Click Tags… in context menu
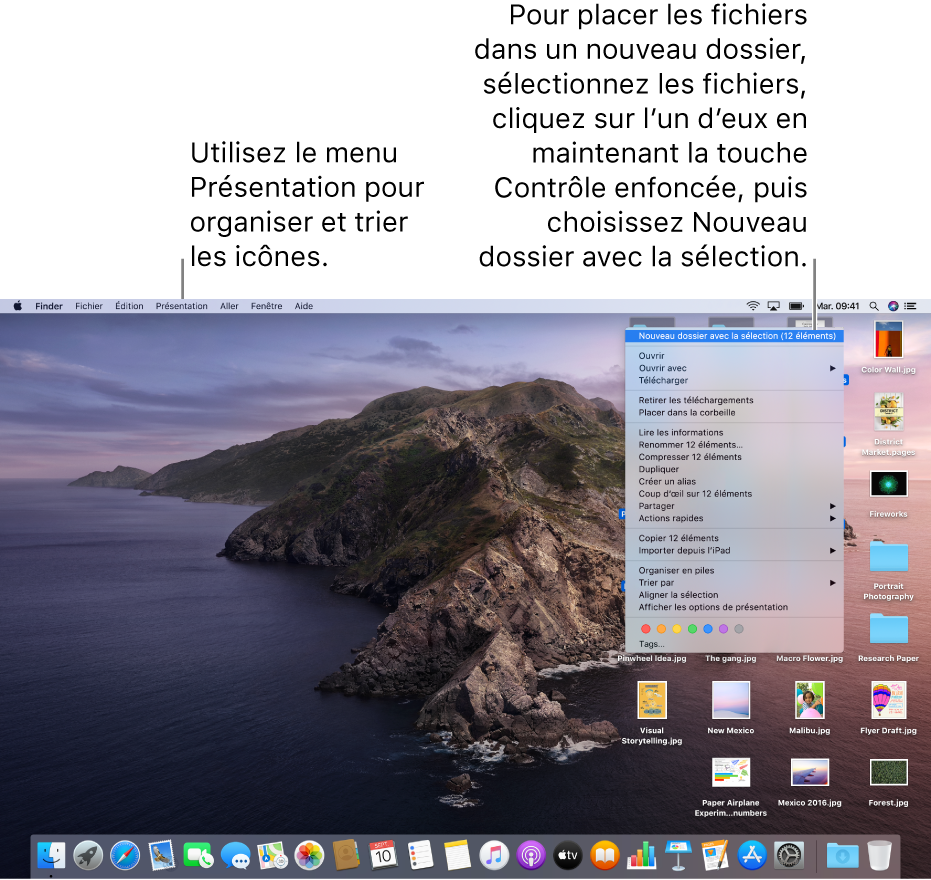 pos(734,644)
